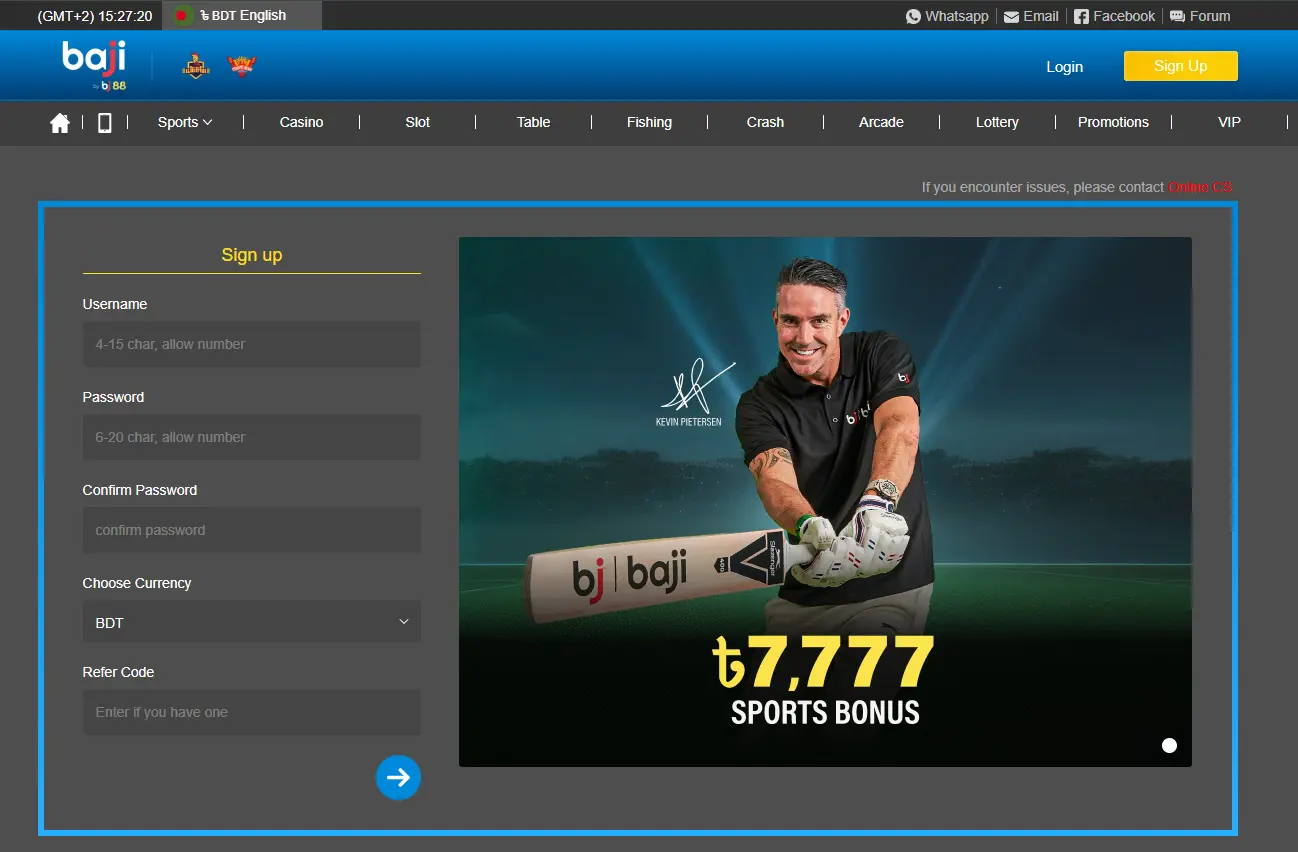This screenshot has width=1298, height=852.
Task: Open the first sponsor team badge
Action: (x=196, y=66)
